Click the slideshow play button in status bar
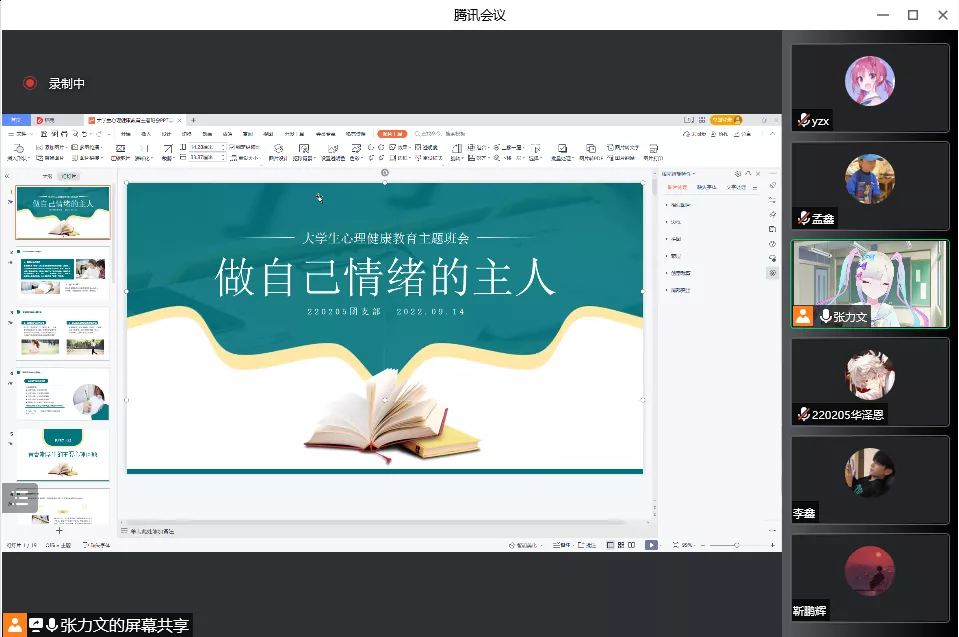The image size is (959, 637). (651, 545)
